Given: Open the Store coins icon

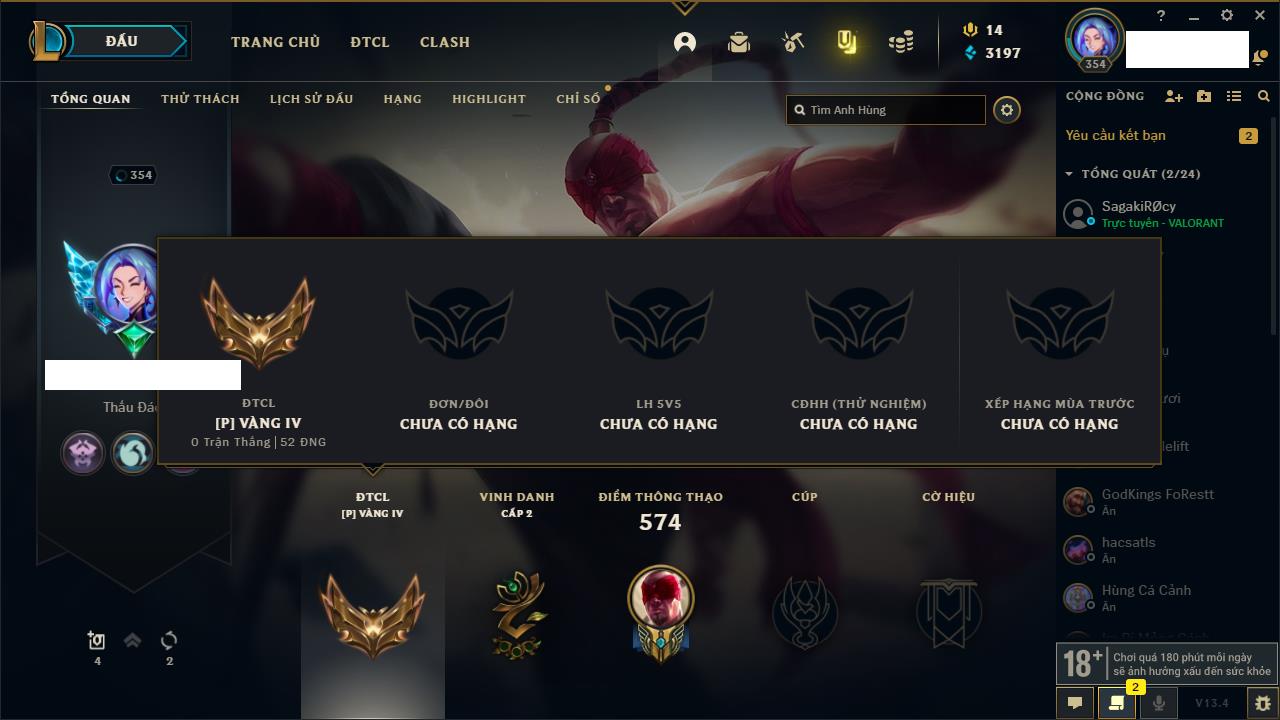Looking at the screenshot, I should click(x=901, y=42).
